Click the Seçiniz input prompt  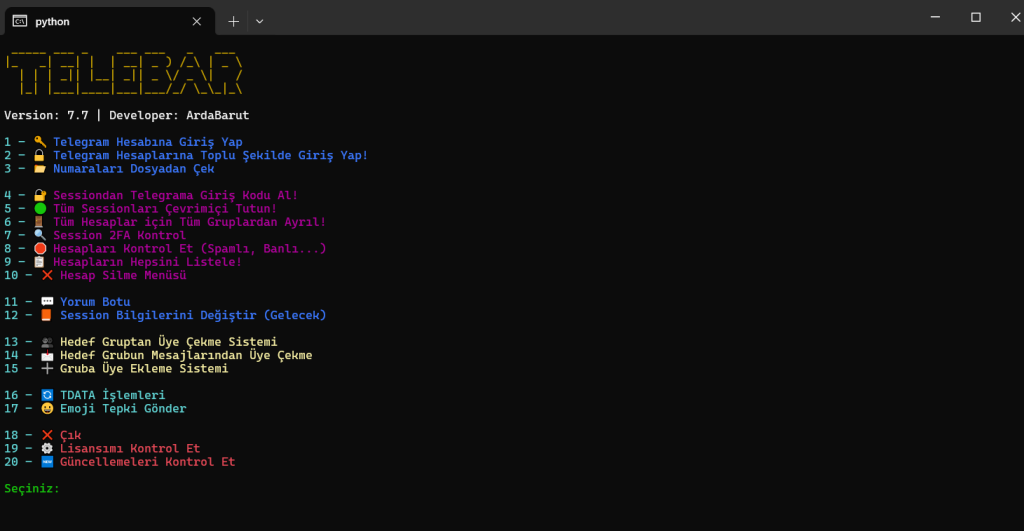32,489
